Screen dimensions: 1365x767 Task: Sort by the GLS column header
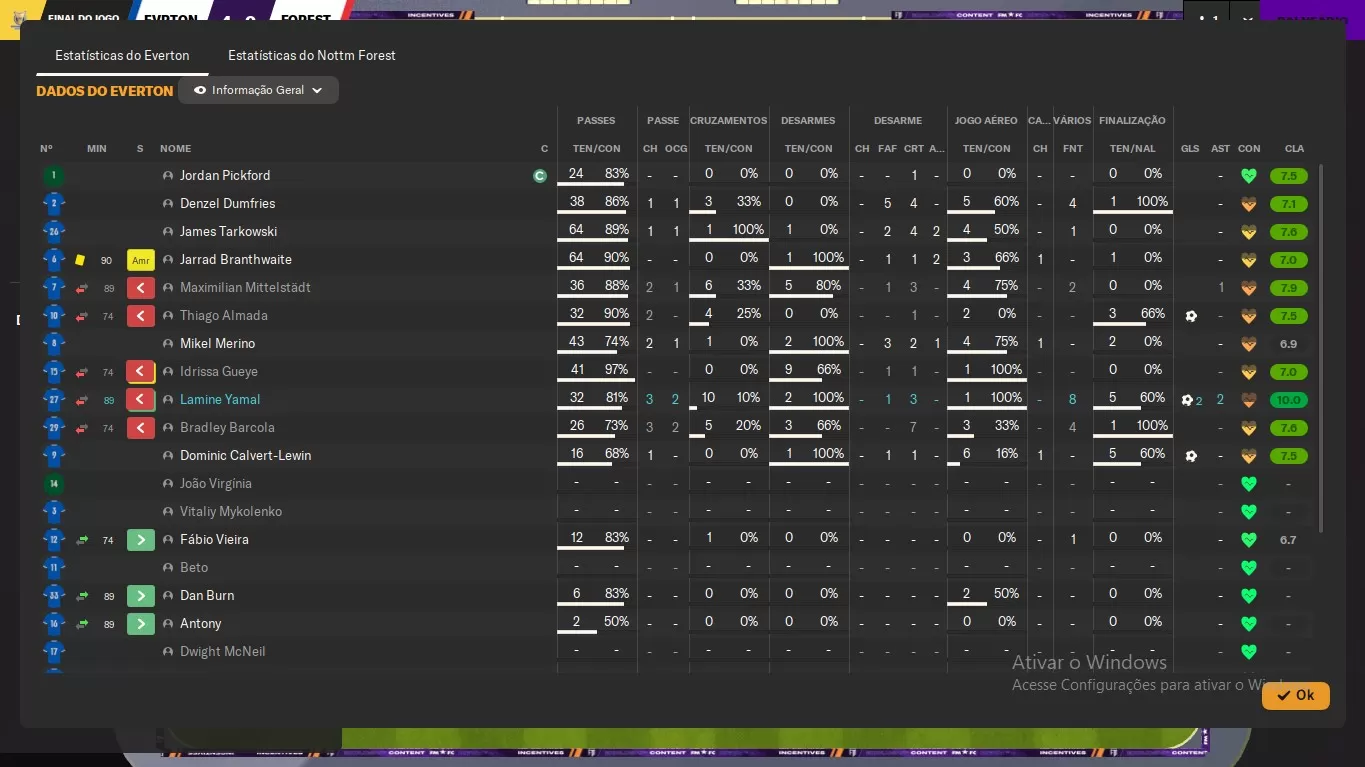tap(1190, 149)
